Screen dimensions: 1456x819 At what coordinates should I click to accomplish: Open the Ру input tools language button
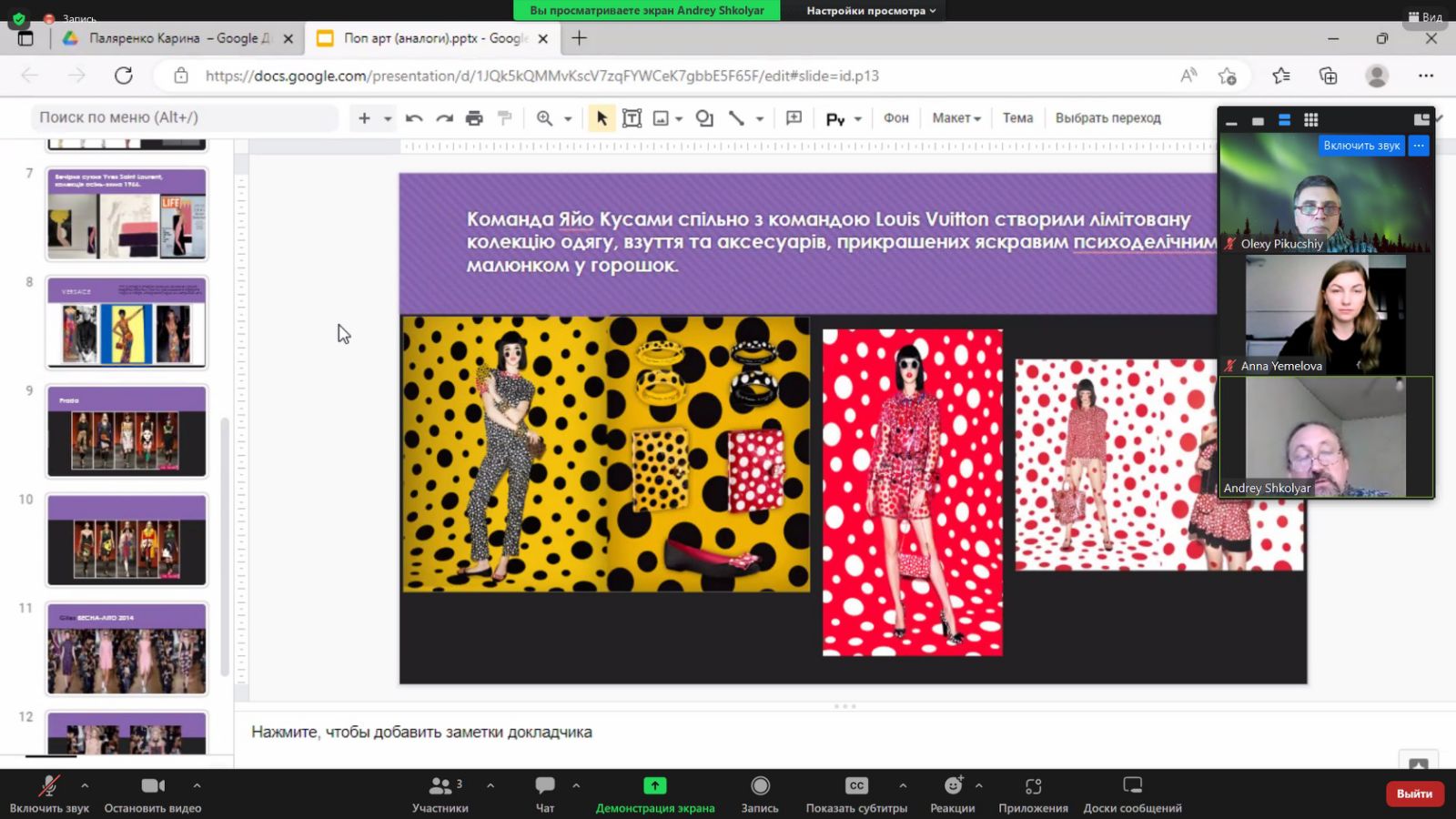(835, 118)
